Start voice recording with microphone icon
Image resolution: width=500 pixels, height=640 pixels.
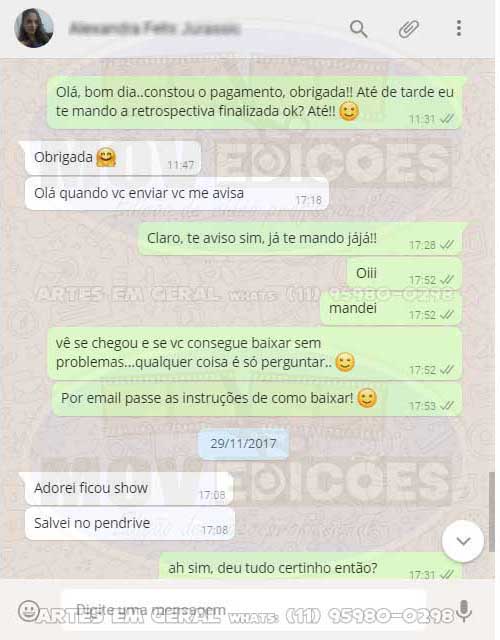point(464,611)
